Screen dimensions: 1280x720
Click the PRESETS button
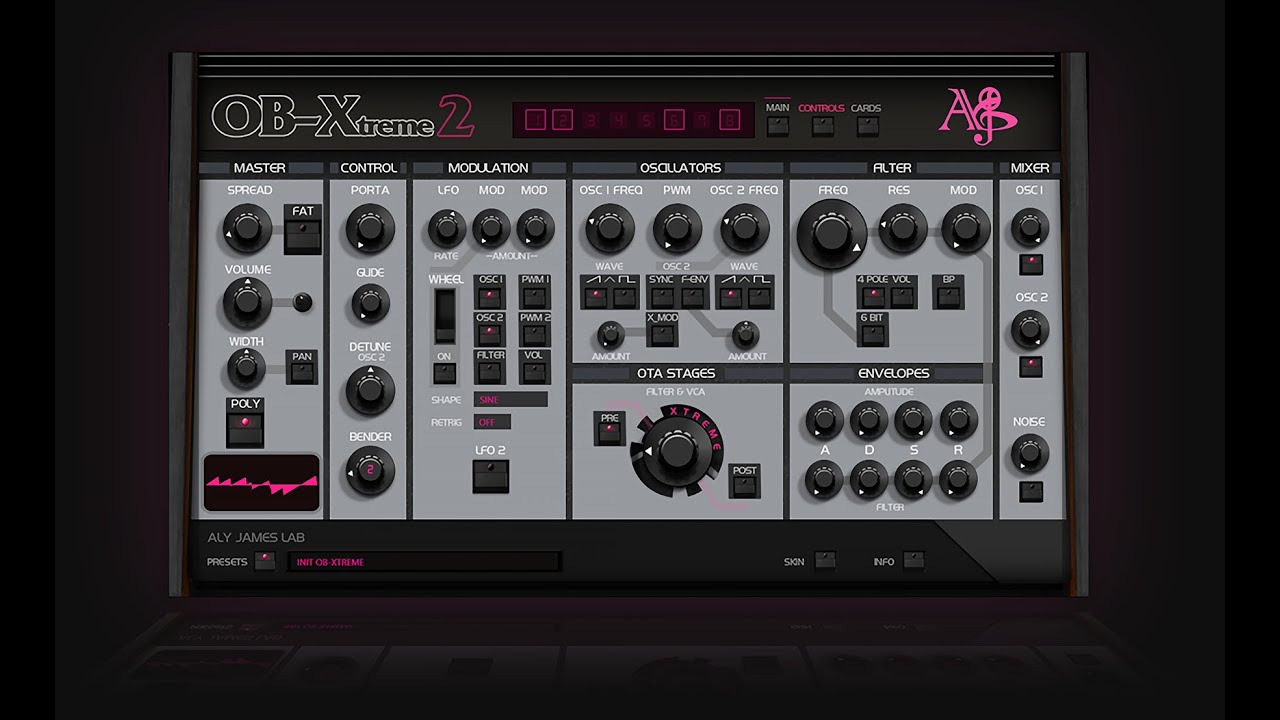coord(265,561)
